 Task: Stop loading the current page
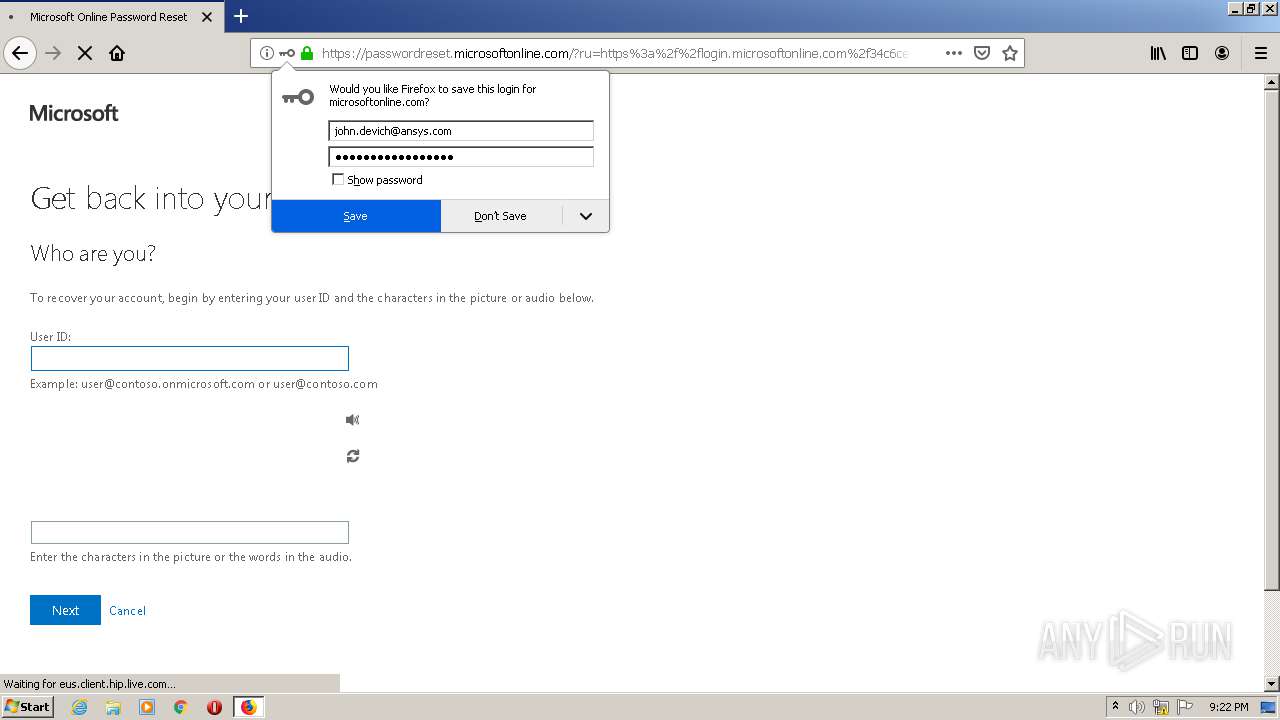point(85,53)
